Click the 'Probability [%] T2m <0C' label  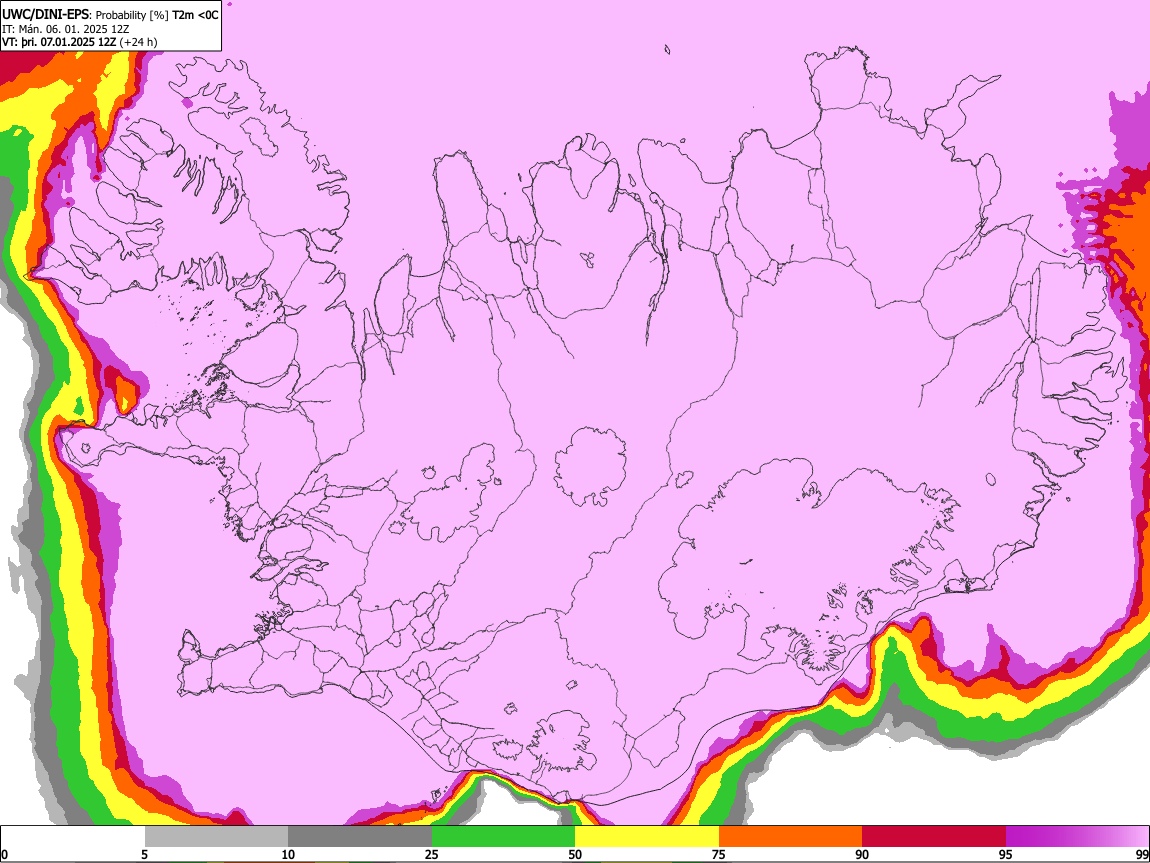pos(157,15)
